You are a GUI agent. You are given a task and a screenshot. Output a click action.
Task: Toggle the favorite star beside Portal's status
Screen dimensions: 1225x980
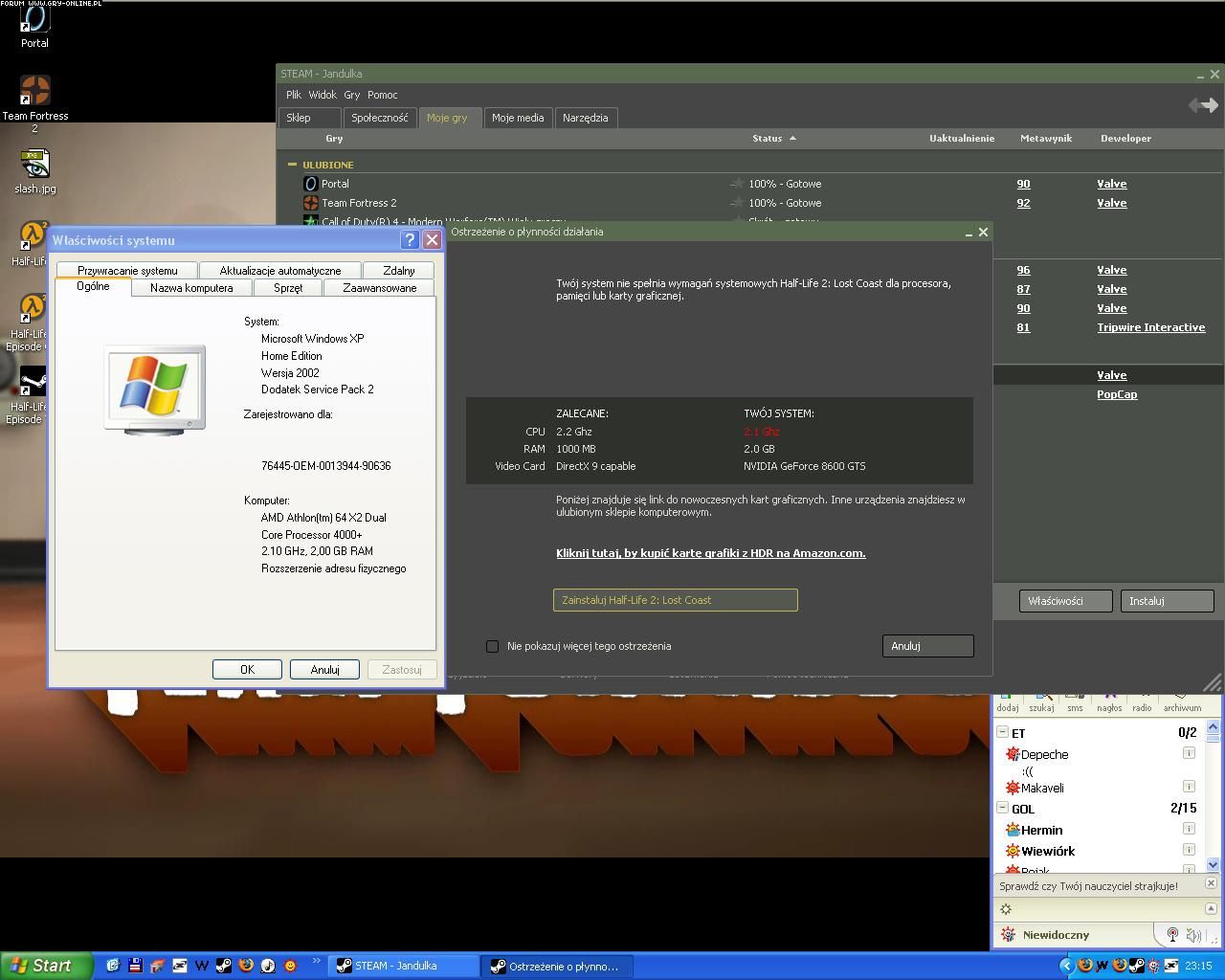tap(737, 184)
